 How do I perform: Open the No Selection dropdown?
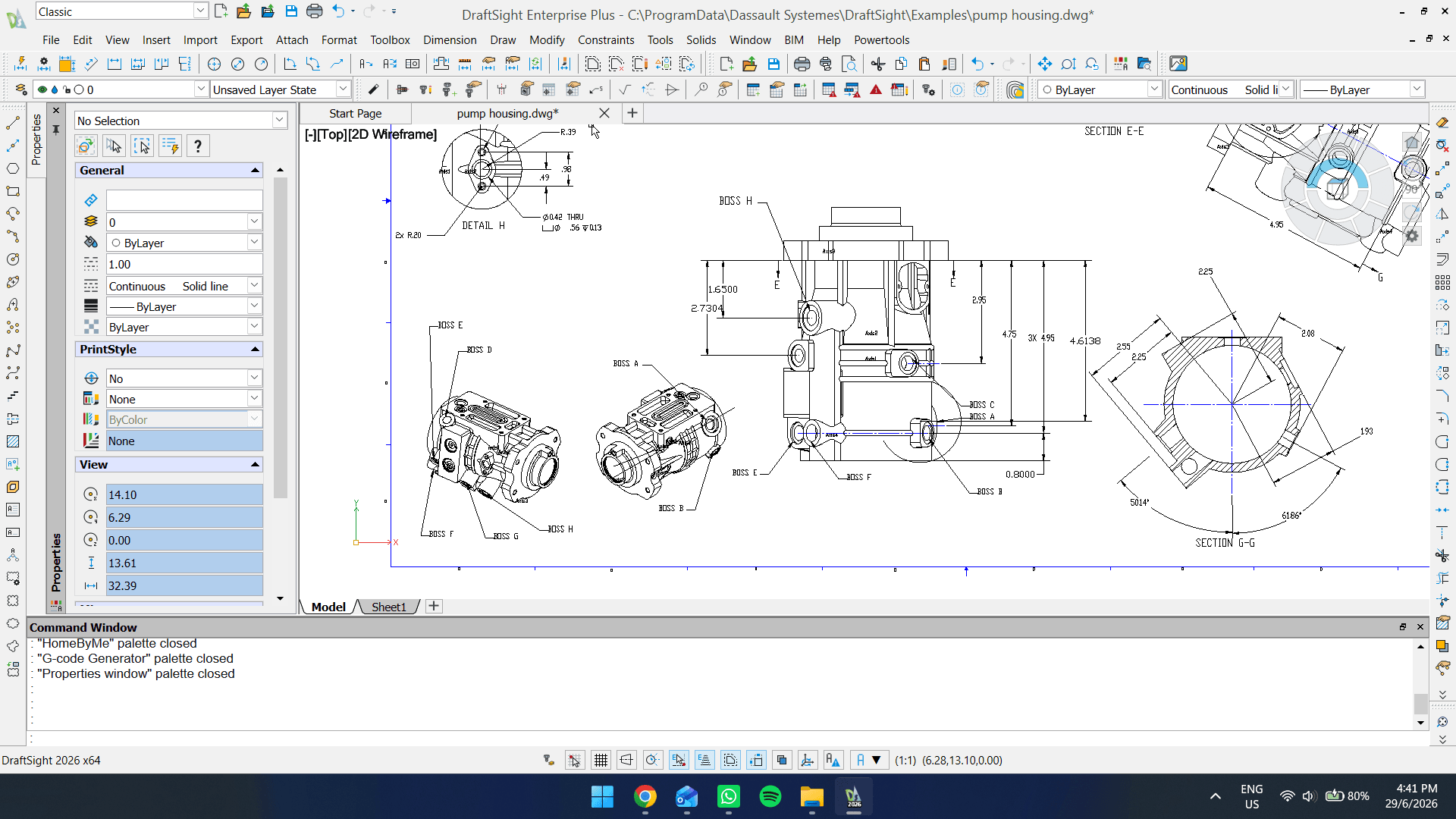tap(181, 121)
